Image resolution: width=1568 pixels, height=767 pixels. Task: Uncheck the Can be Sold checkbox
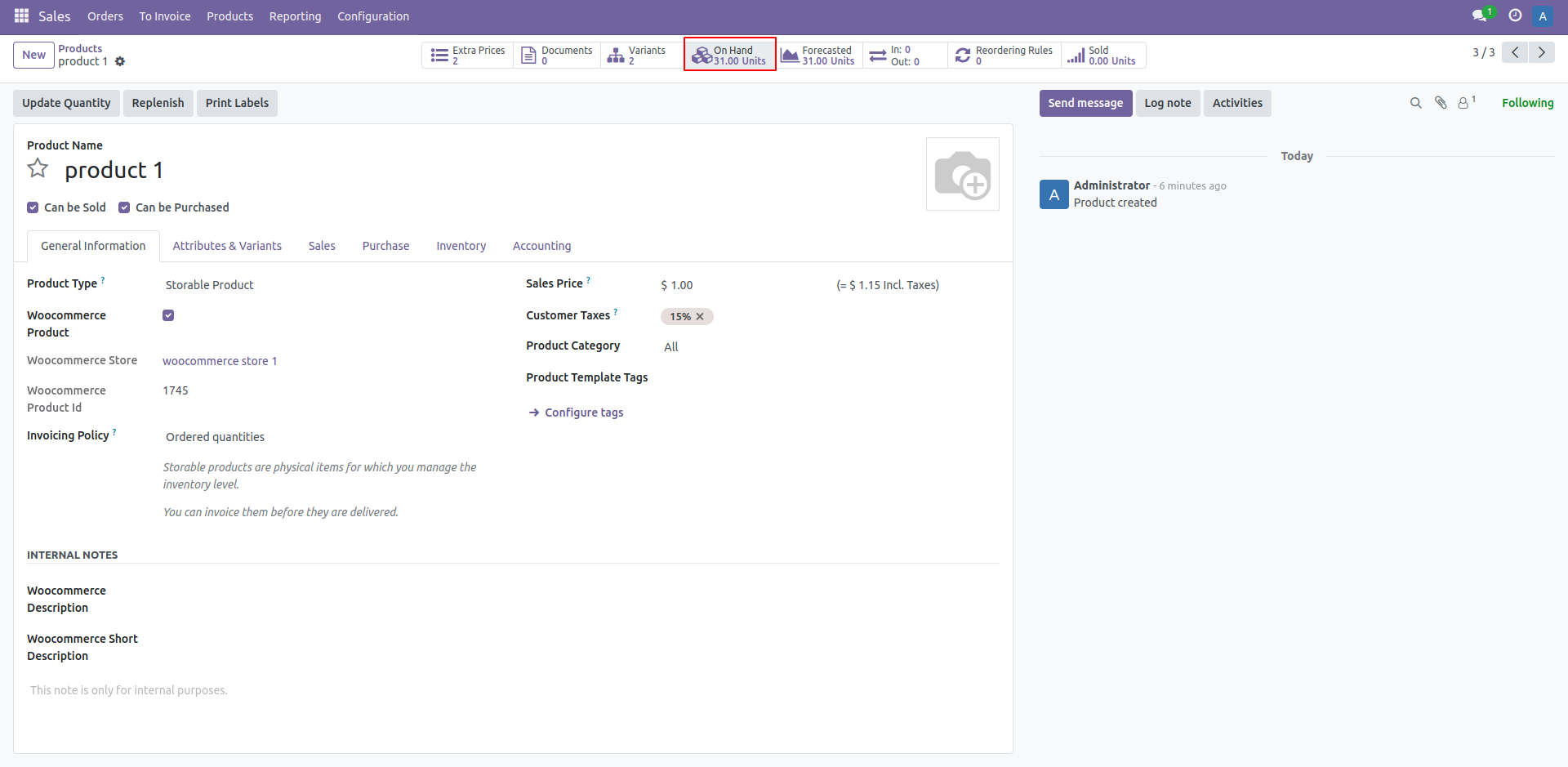tap(33, 207)
